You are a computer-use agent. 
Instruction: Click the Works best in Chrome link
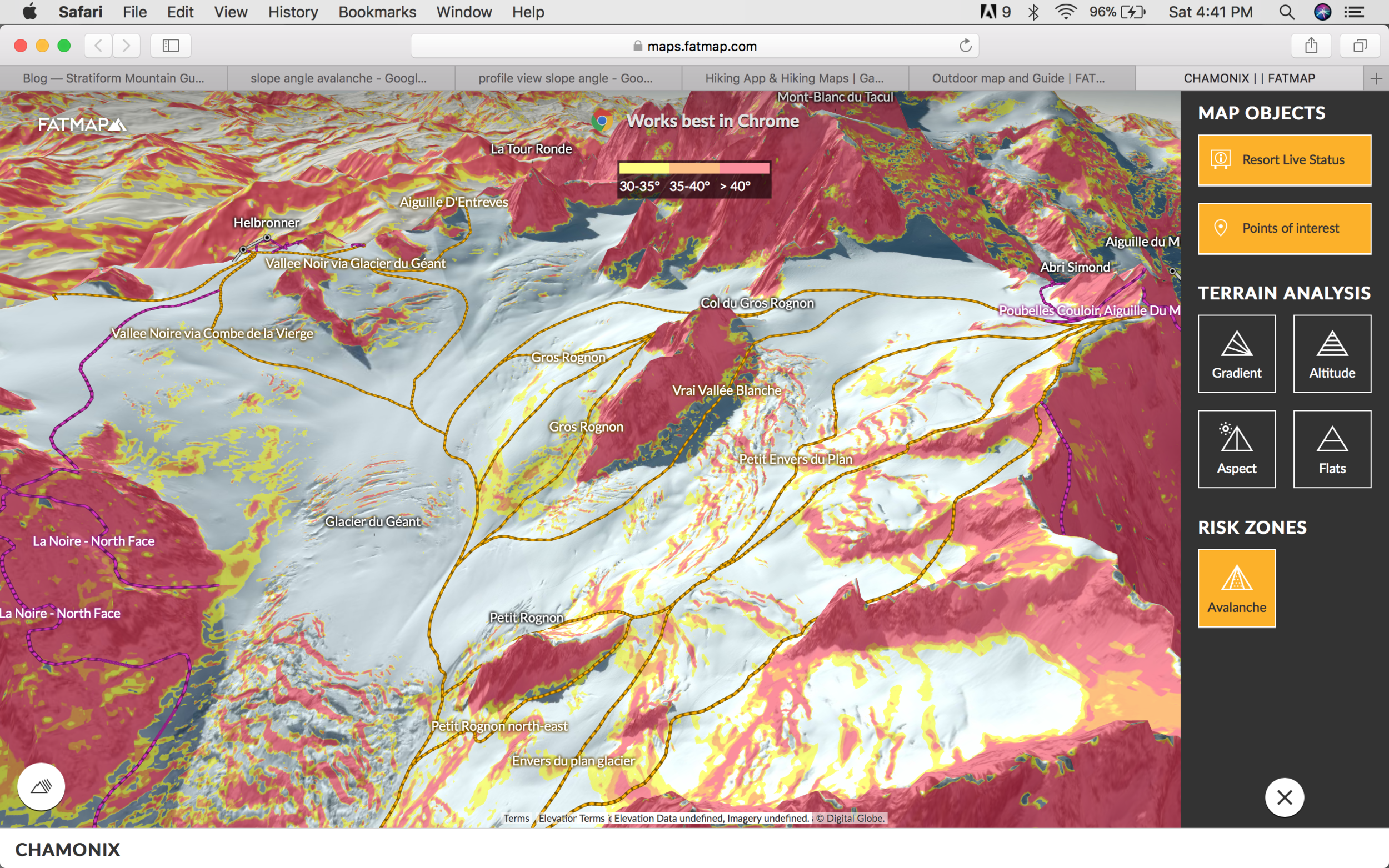[x=712, y=121]
